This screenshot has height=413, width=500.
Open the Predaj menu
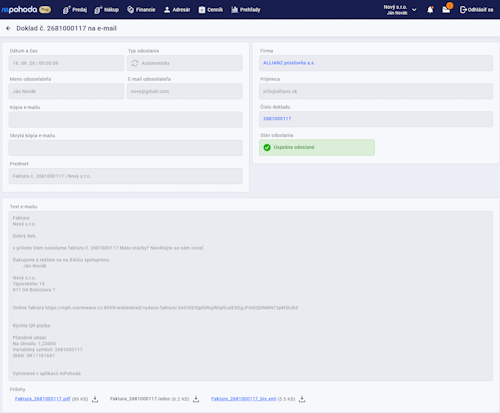(75, 10)
